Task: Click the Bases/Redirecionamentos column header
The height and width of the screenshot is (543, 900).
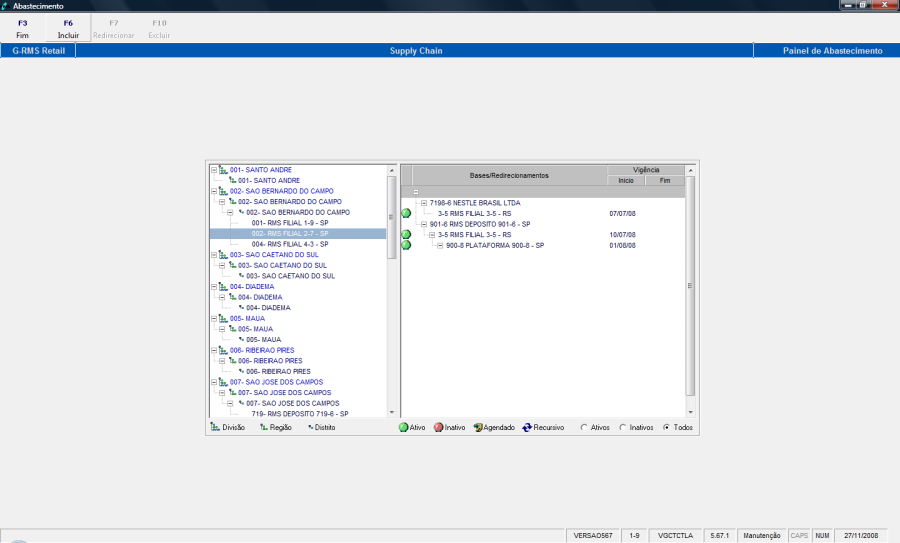Action: 509,176
